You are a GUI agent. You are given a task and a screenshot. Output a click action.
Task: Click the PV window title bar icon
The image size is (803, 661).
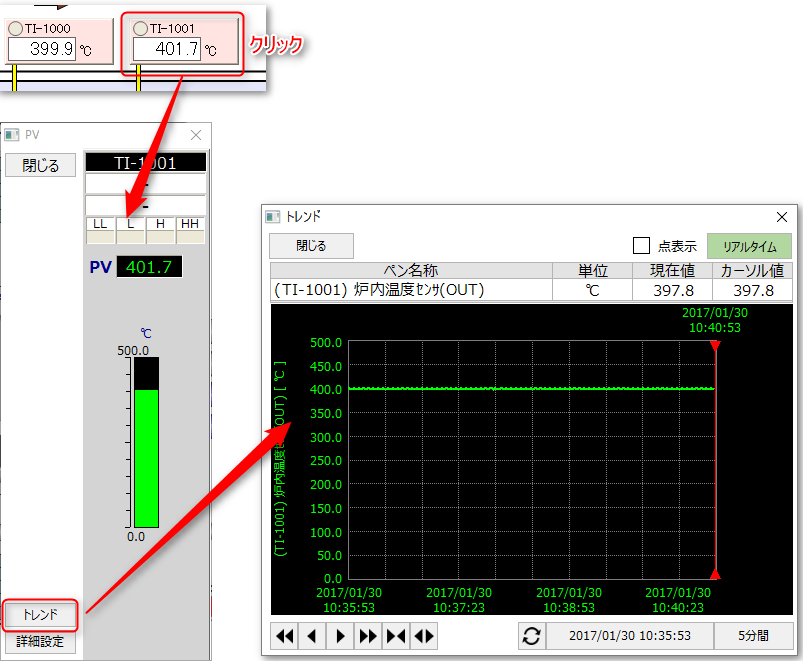[x=12, y=134]
